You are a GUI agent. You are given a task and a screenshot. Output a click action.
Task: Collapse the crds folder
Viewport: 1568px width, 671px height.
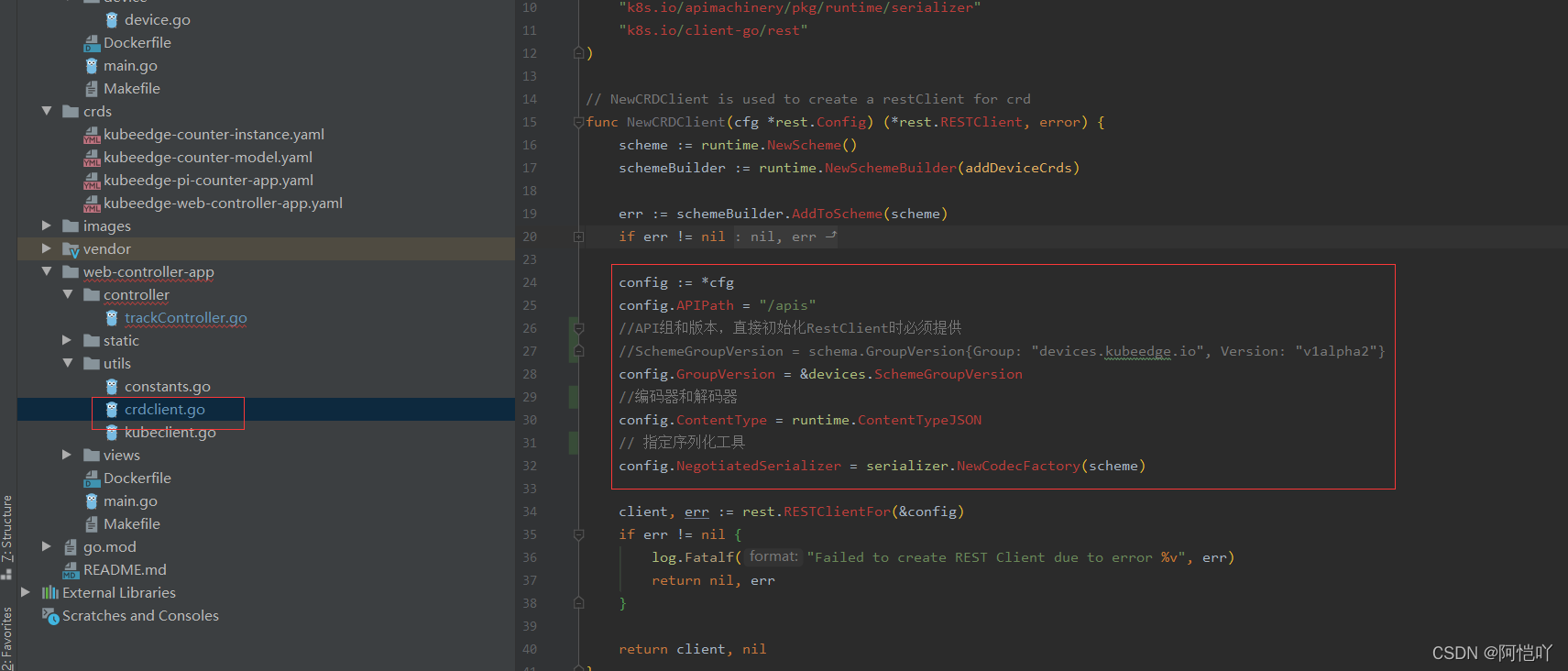(x=47, y=111)
